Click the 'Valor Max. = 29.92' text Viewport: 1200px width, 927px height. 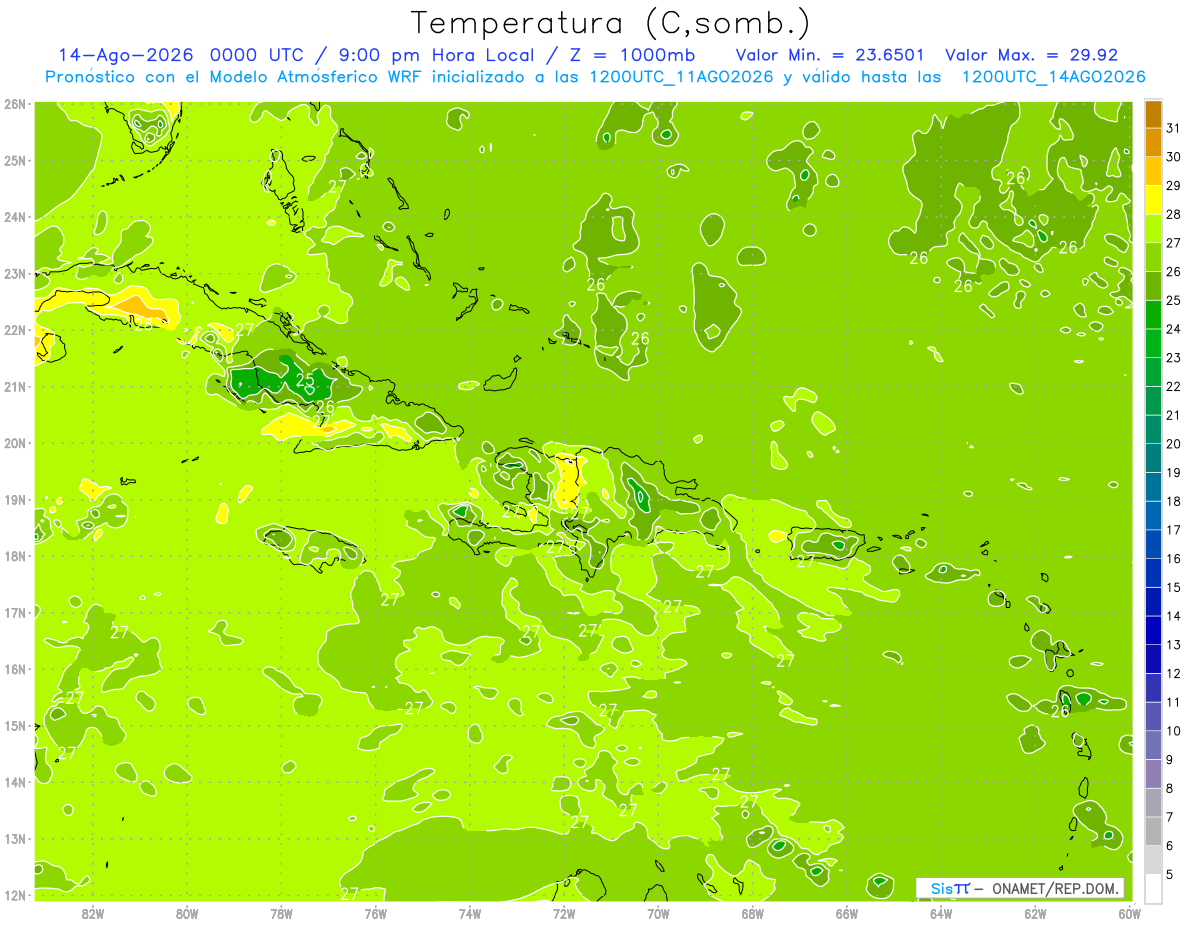tap(1031, 55)
